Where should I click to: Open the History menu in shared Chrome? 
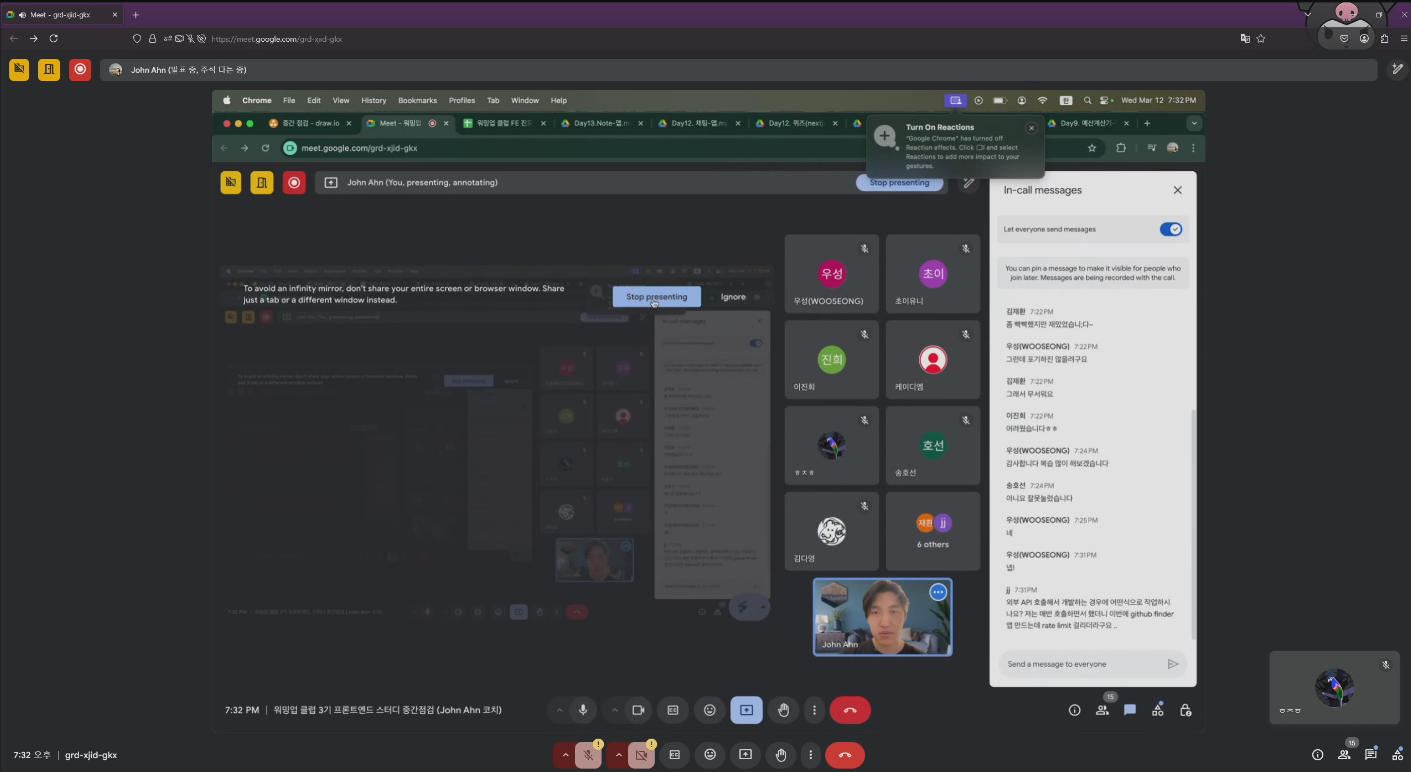pos(374,100)
